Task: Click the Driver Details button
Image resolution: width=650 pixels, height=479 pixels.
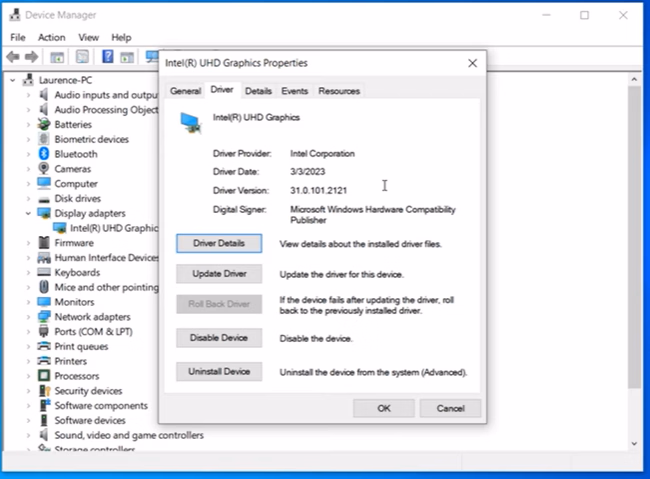Action: (x=219, y=243)
